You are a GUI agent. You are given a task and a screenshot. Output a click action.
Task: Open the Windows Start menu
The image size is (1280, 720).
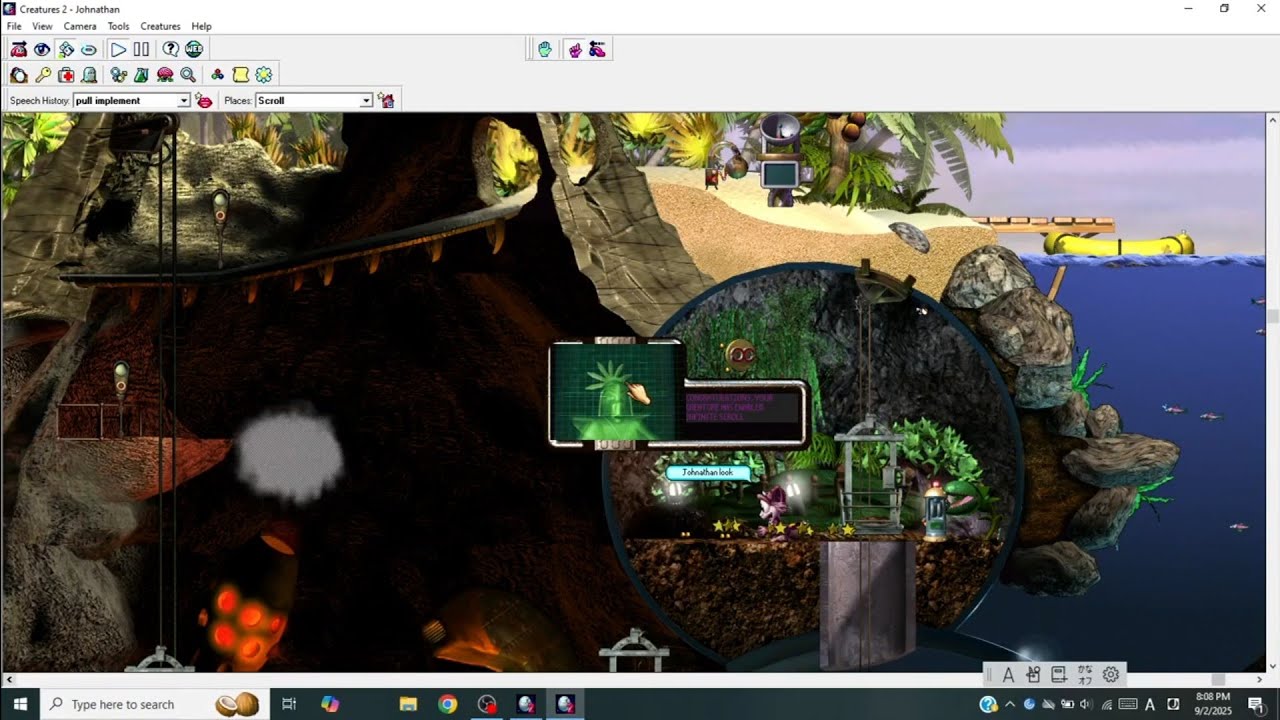pos(20,704)
